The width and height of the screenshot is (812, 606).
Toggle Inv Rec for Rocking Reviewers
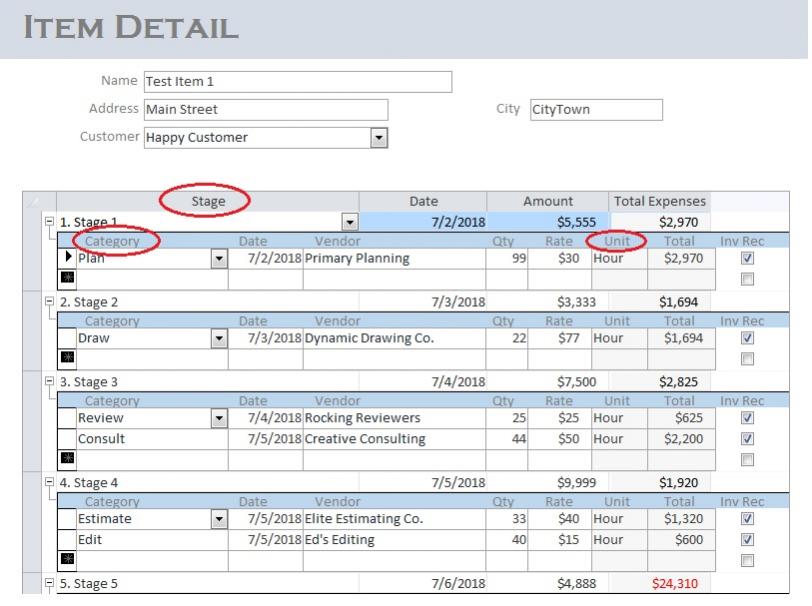pyautogui.click(x=747, y=417)
